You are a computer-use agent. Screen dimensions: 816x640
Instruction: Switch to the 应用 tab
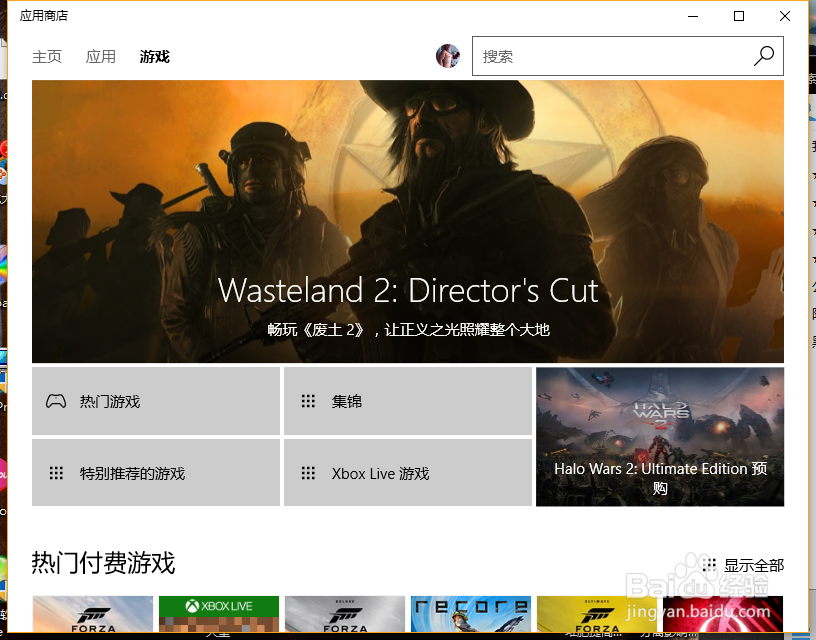pos(100,56)
